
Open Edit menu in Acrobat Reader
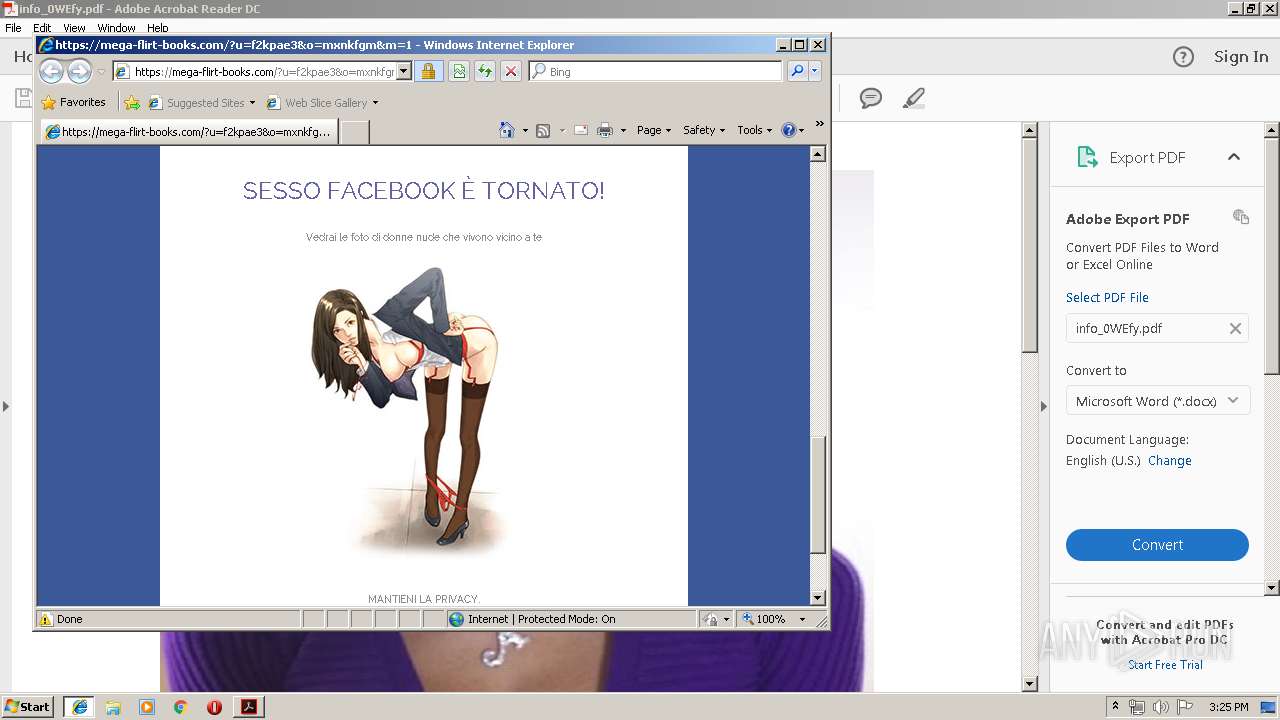(x=42, y=28)
